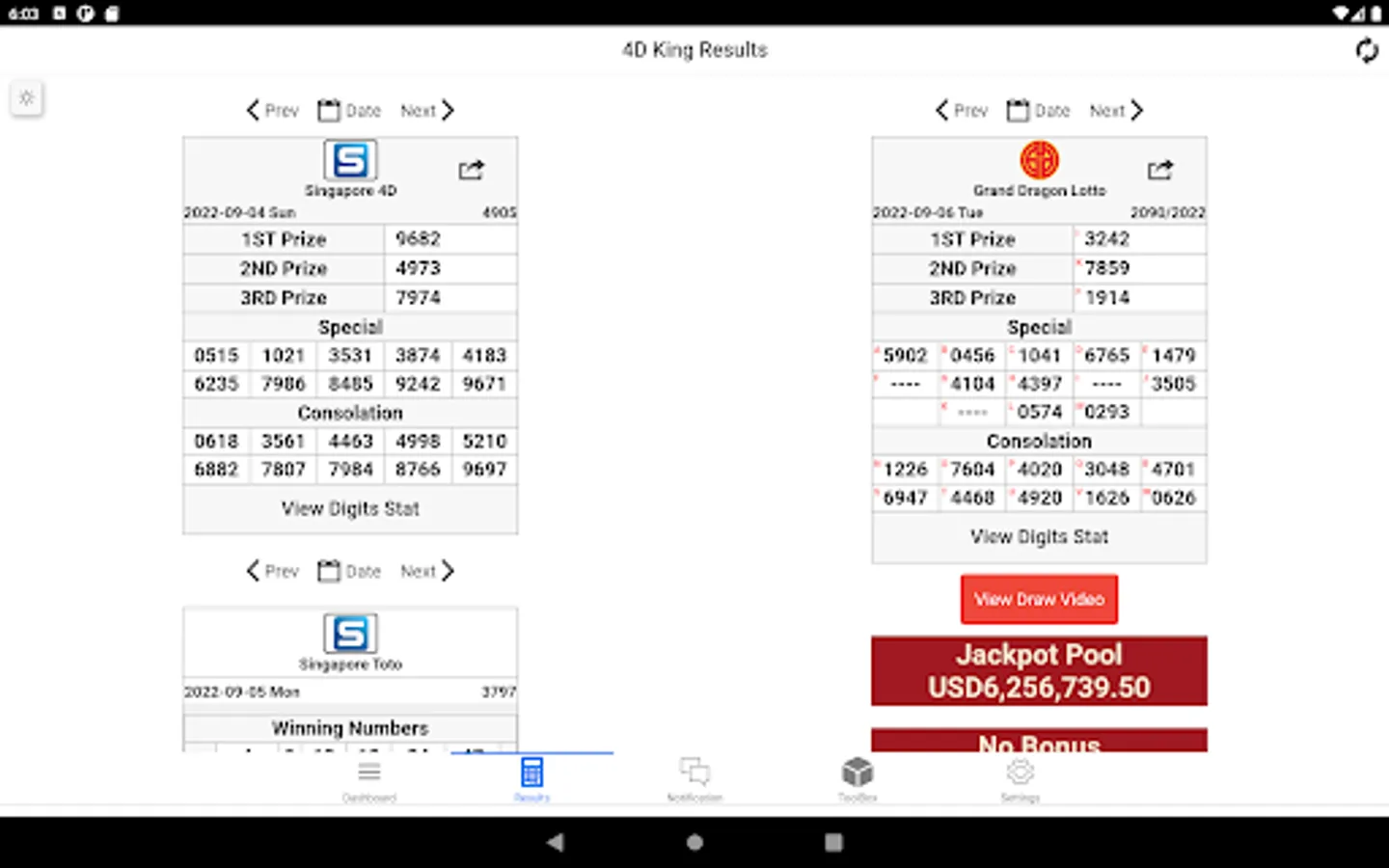Image resolution: width=1389 pixels, height=868 pixels.
Task: Tap the Singapore 4D logo
Action: (350, 160)
